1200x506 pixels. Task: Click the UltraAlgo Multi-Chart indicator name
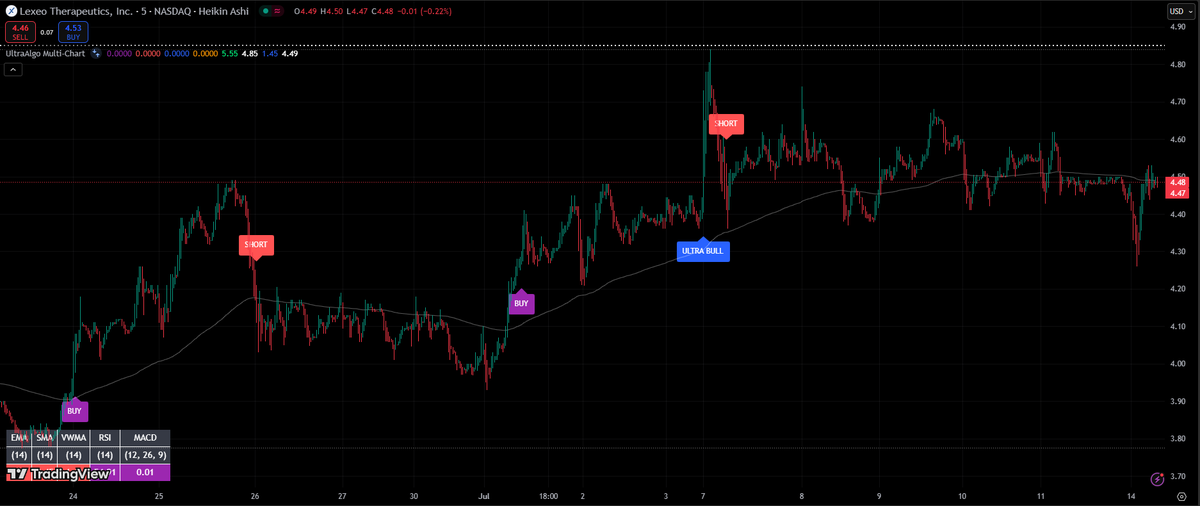click(46, 54)
